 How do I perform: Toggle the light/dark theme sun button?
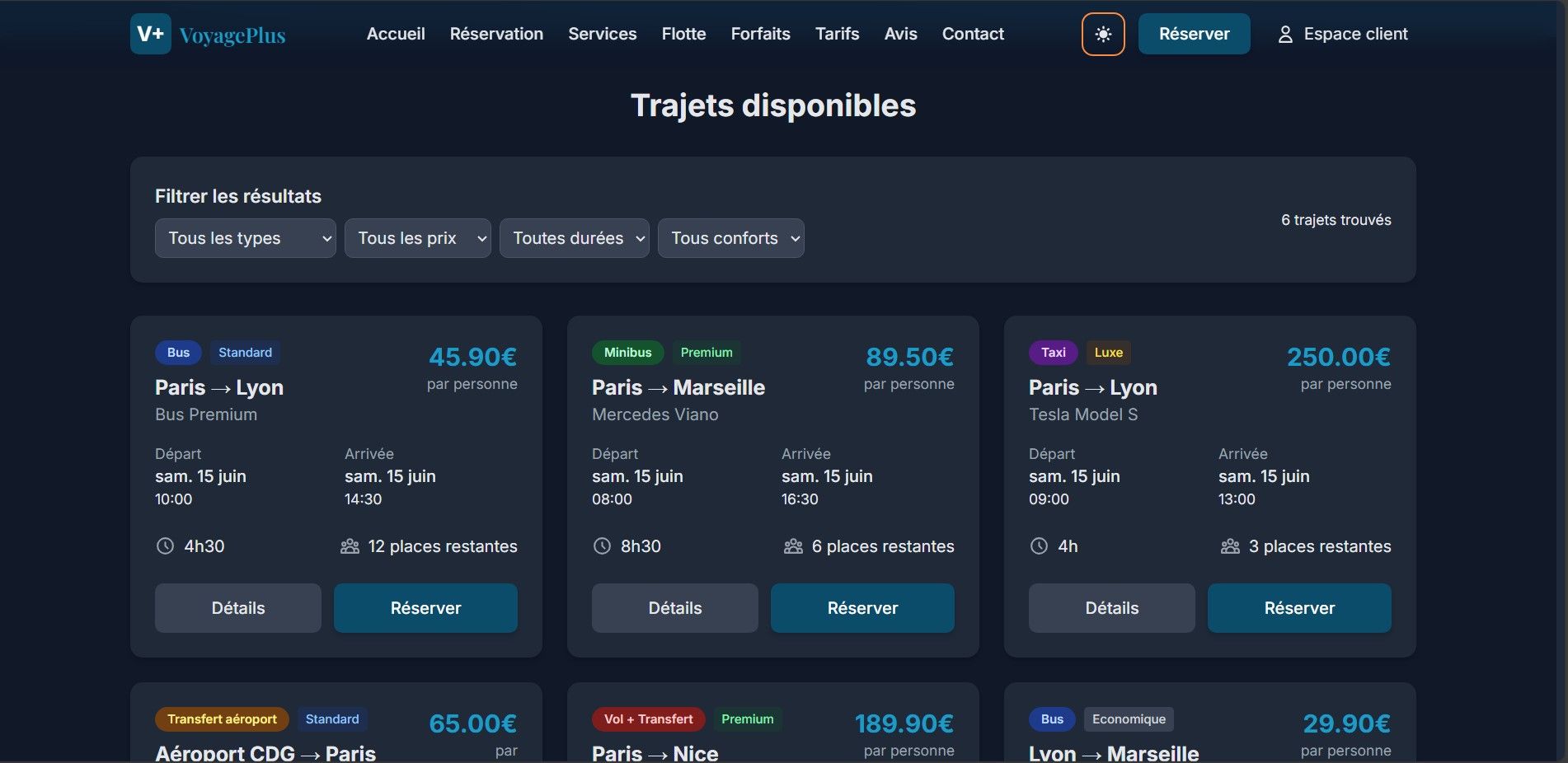pyautogui.click(x=1103, y=34)
